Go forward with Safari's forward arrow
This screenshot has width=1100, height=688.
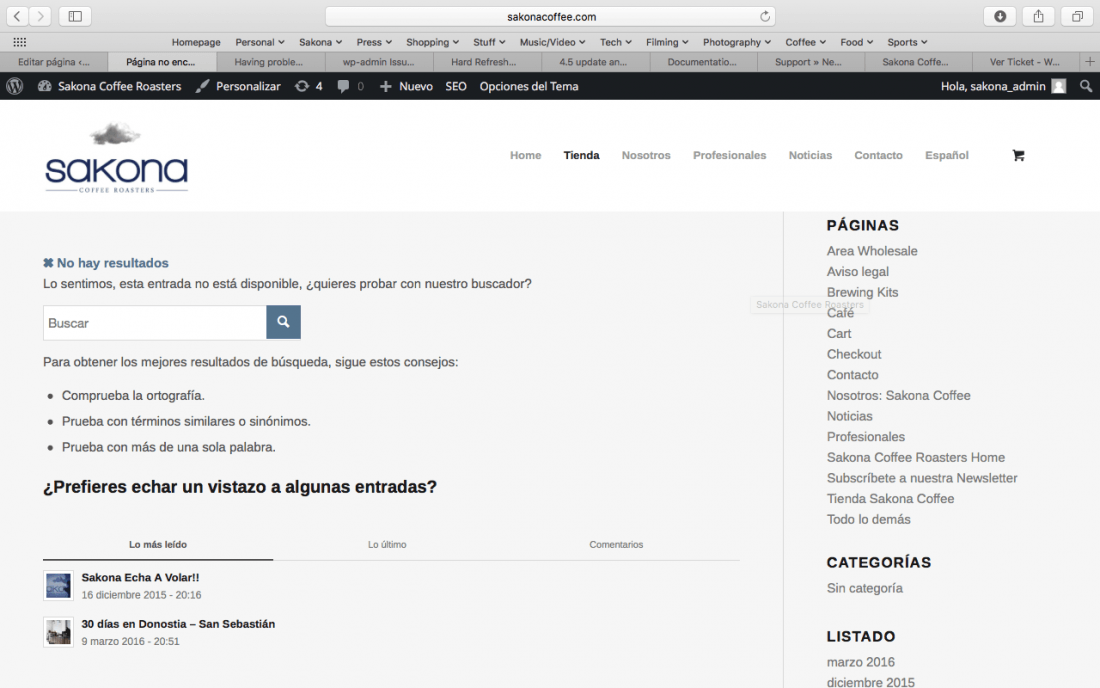point(40,16)
